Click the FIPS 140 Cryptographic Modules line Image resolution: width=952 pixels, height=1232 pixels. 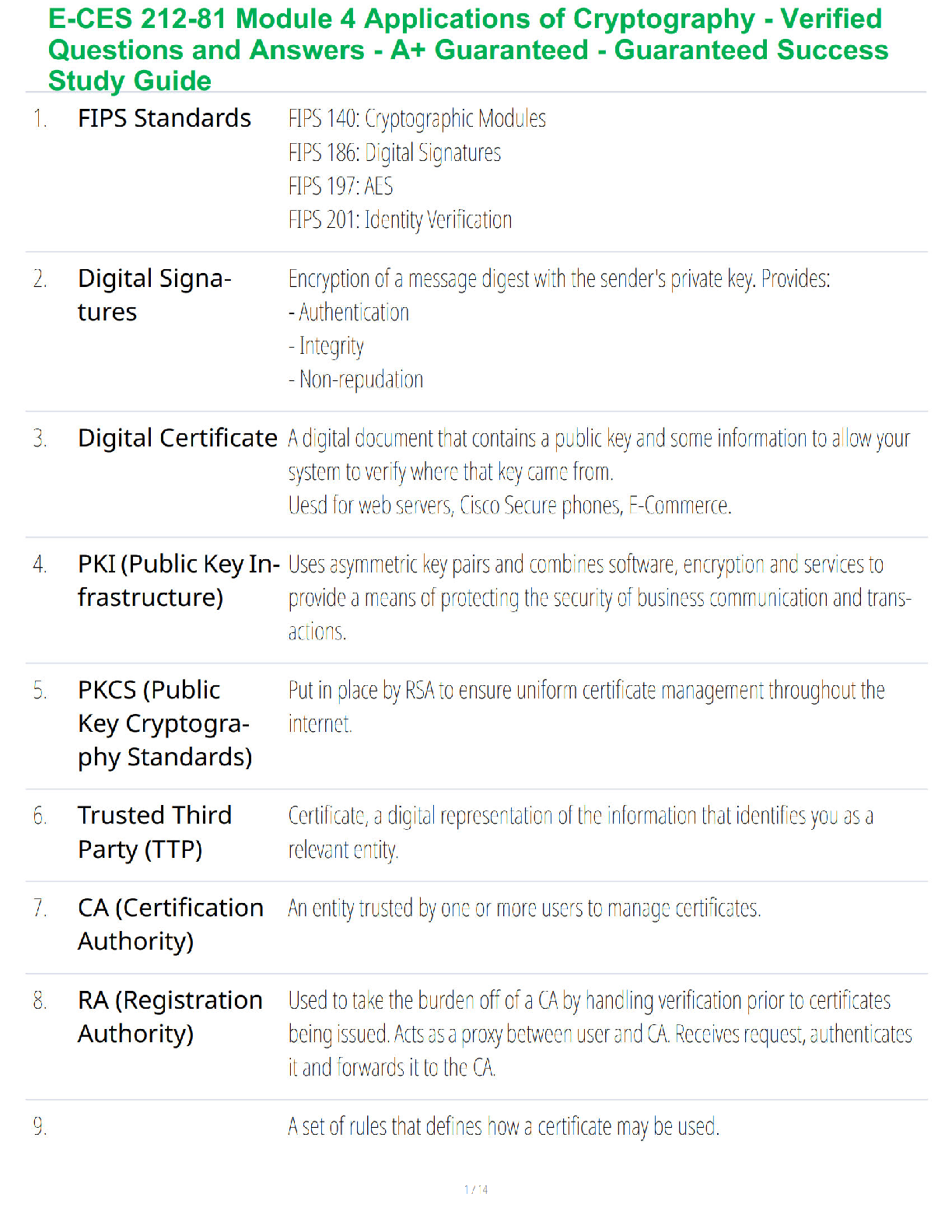click(x=417, y=118)
